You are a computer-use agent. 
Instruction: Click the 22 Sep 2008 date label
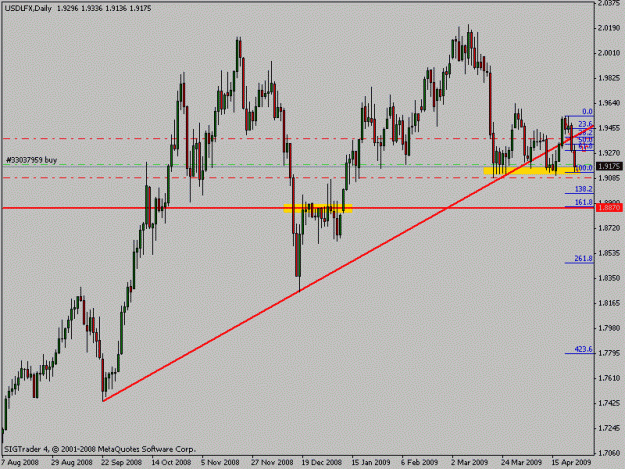coord(122,462)
